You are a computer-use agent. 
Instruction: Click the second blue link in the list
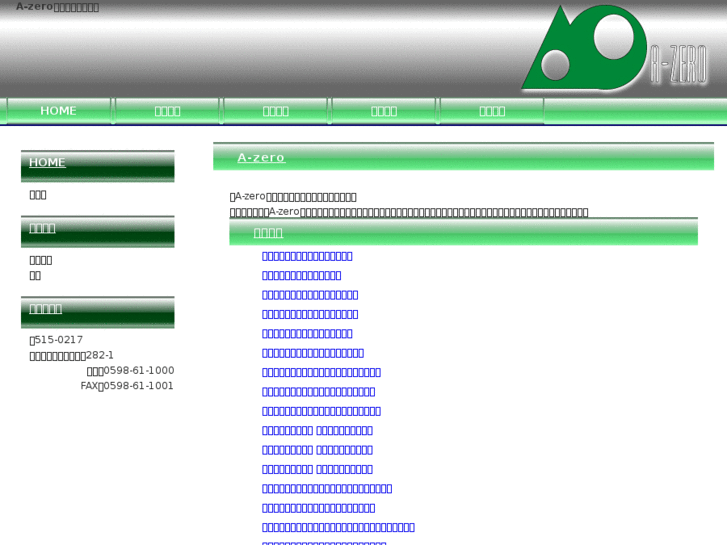coord(301,276)
